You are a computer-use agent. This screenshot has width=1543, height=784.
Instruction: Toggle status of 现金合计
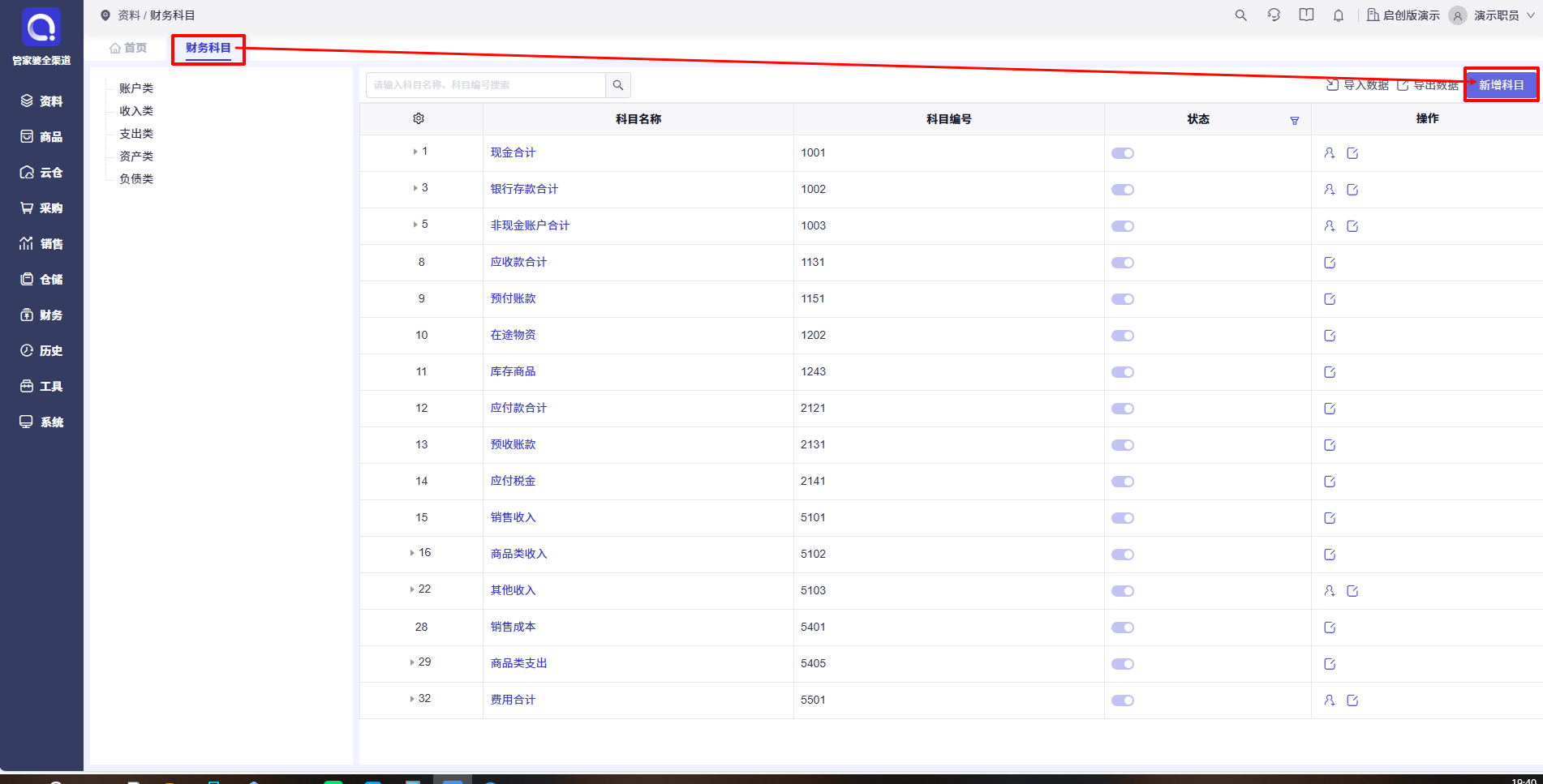1123,153
